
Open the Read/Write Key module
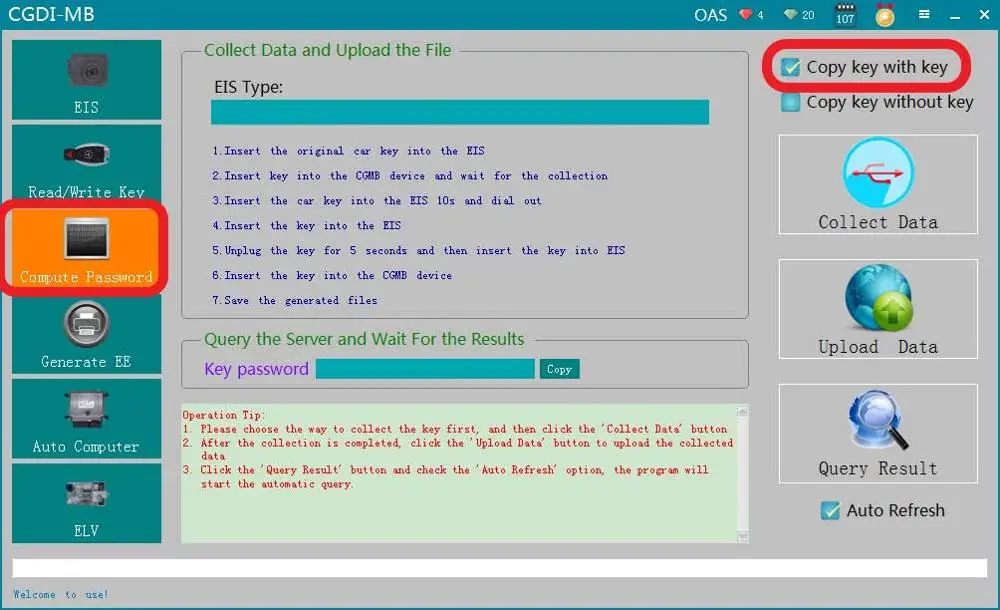click(86, 163)
